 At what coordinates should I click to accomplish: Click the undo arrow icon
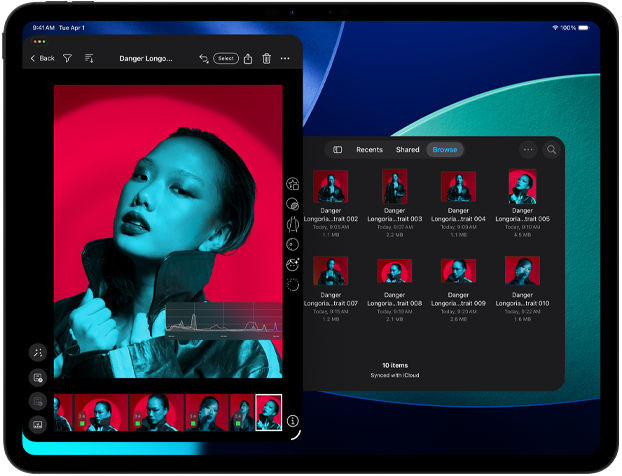[x=204, y=59]
